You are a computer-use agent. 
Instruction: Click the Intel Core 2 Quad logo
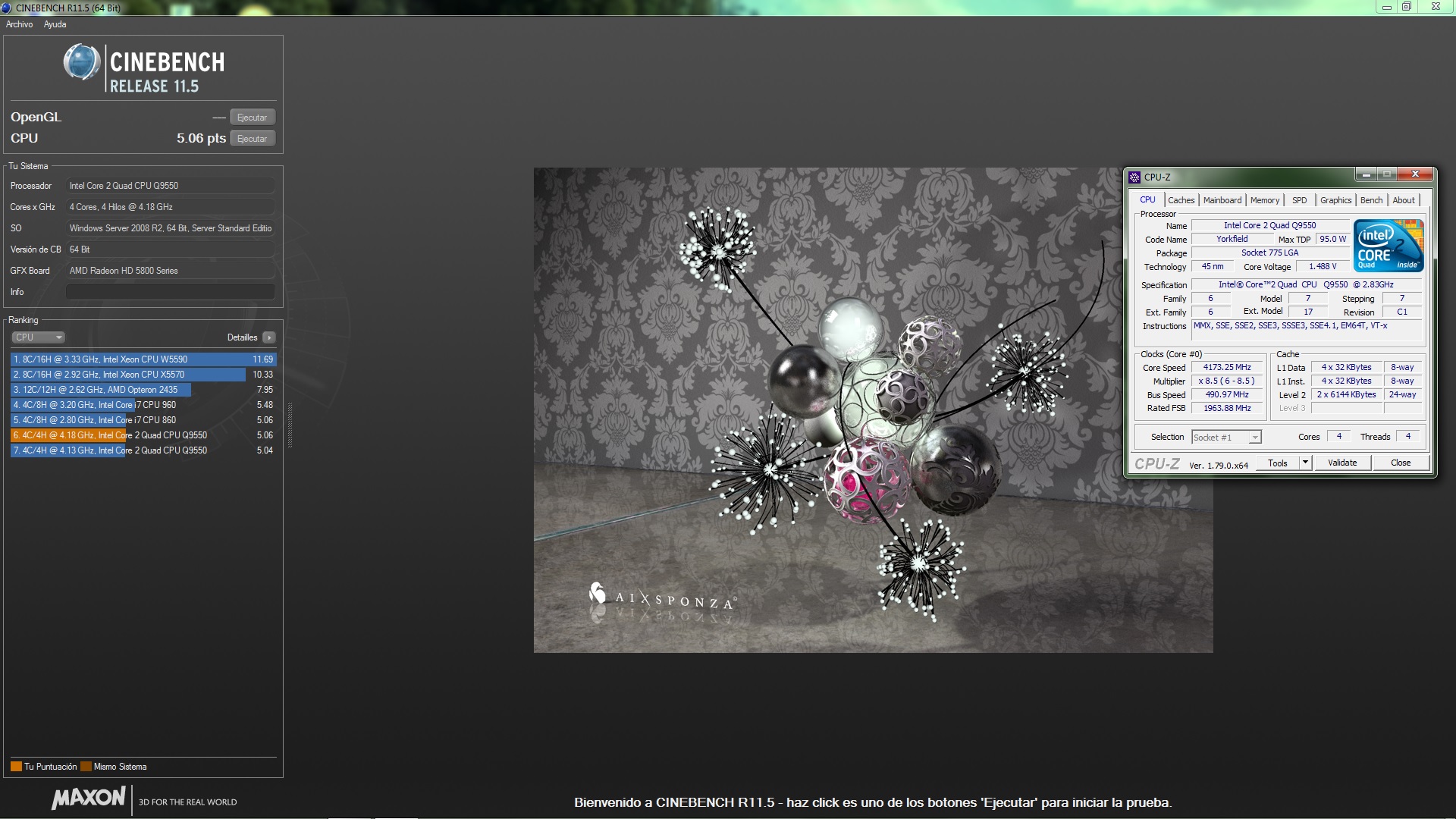click(1389, 246)
